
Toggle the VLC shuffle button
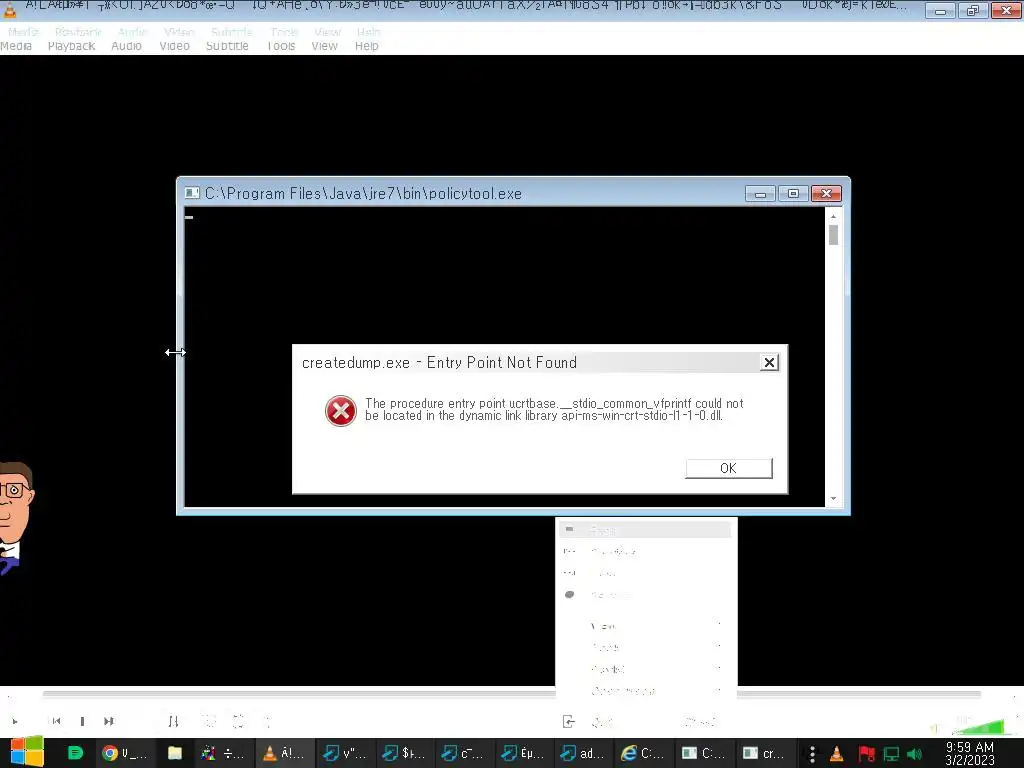pyautogui.click(x=266, y=721)
